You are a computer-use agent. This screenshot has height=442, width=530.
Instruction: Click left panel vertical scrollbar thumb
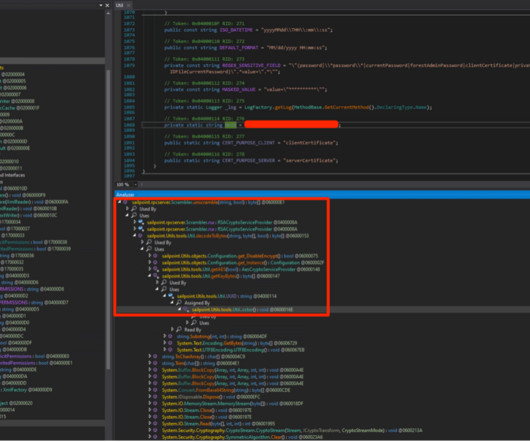tap(108, 220)
